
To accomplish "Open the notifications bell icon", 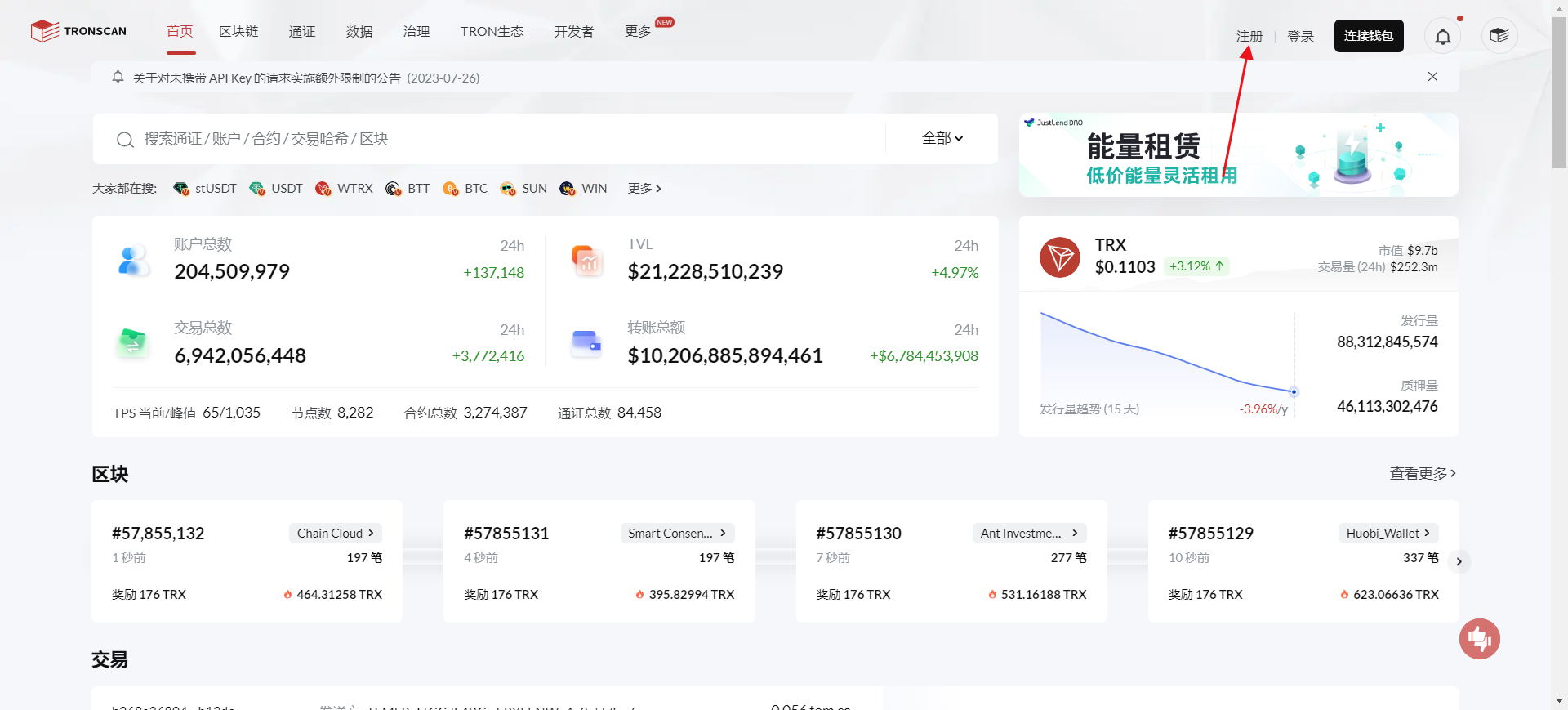I will point(1443,36).
